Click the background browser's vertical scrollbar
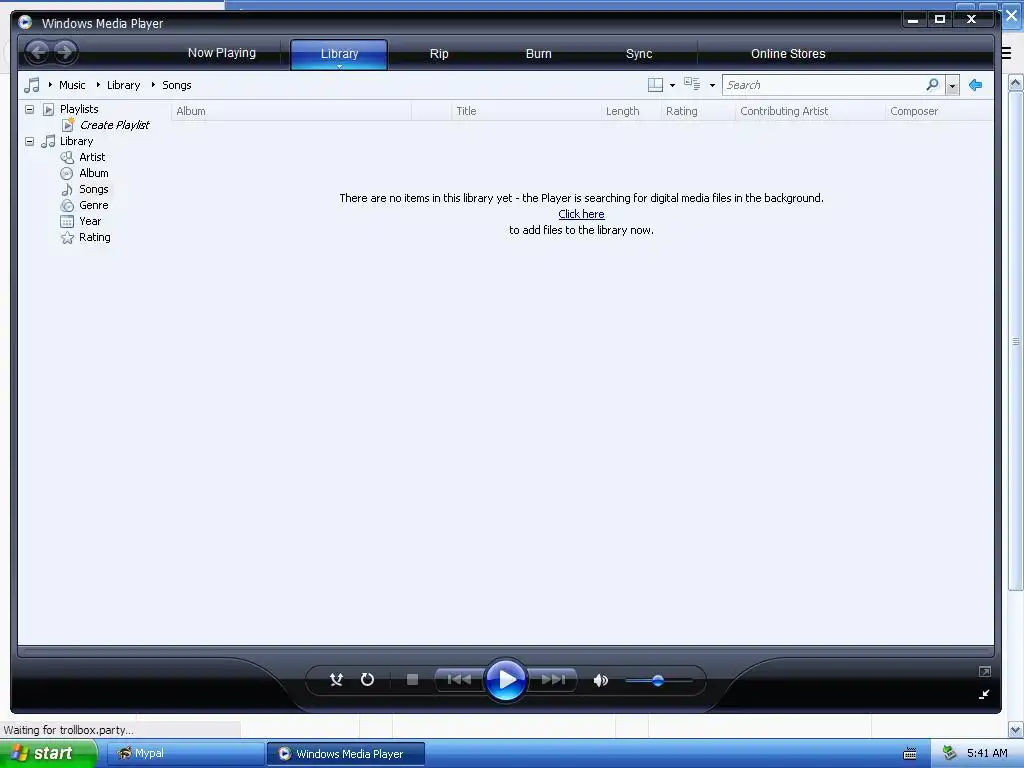Viewport: 1024px width, 768px height. 1016,341
